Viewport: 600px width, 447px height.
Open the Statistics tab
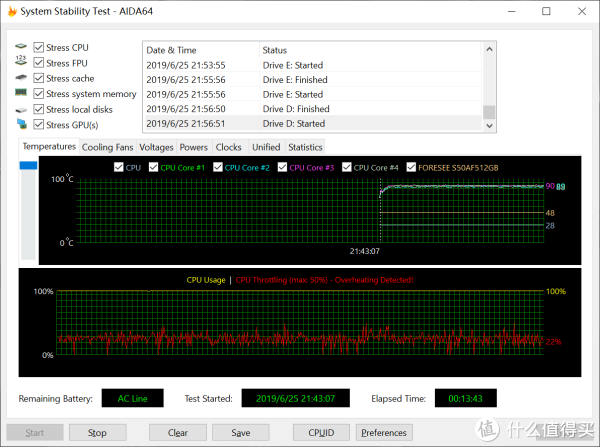(x=305, y=147)
